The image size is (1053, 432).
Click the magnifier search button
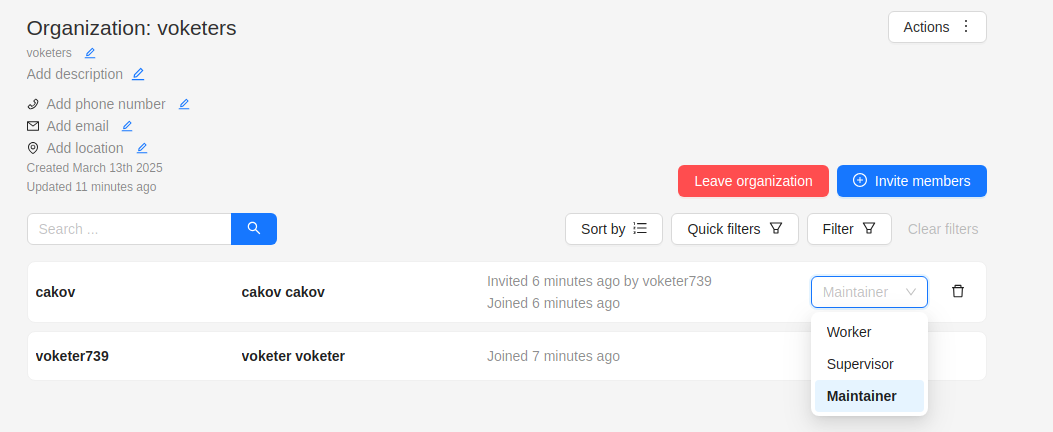click(254, 229)
